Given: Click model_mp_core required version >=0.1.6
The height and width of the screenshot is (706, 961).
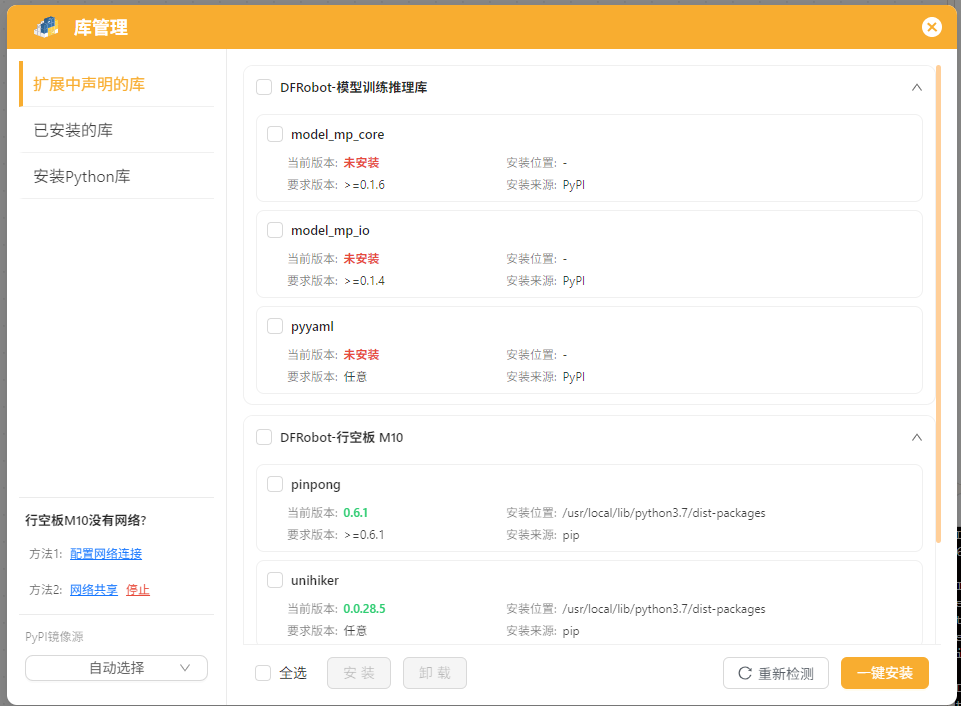Looking at the screenshot, I should tap(365, 184).
